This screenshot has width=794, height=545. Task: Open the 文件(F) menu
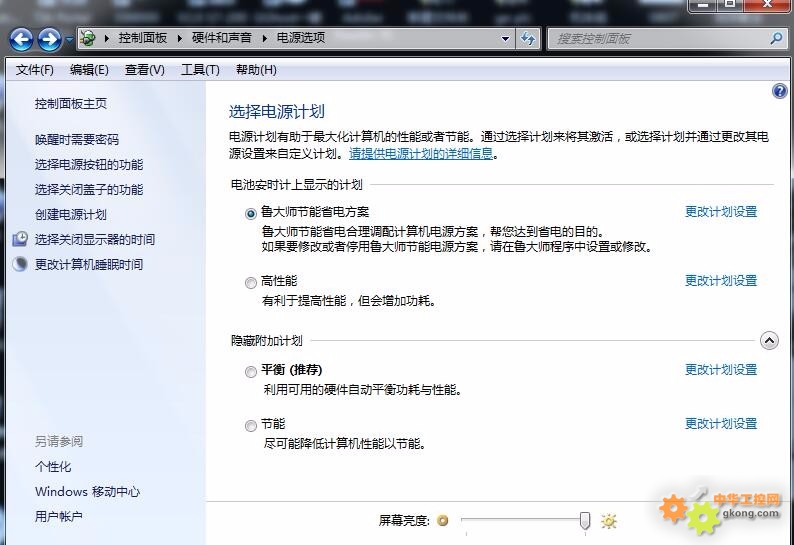pyautogui.click(x=34, y=70)
